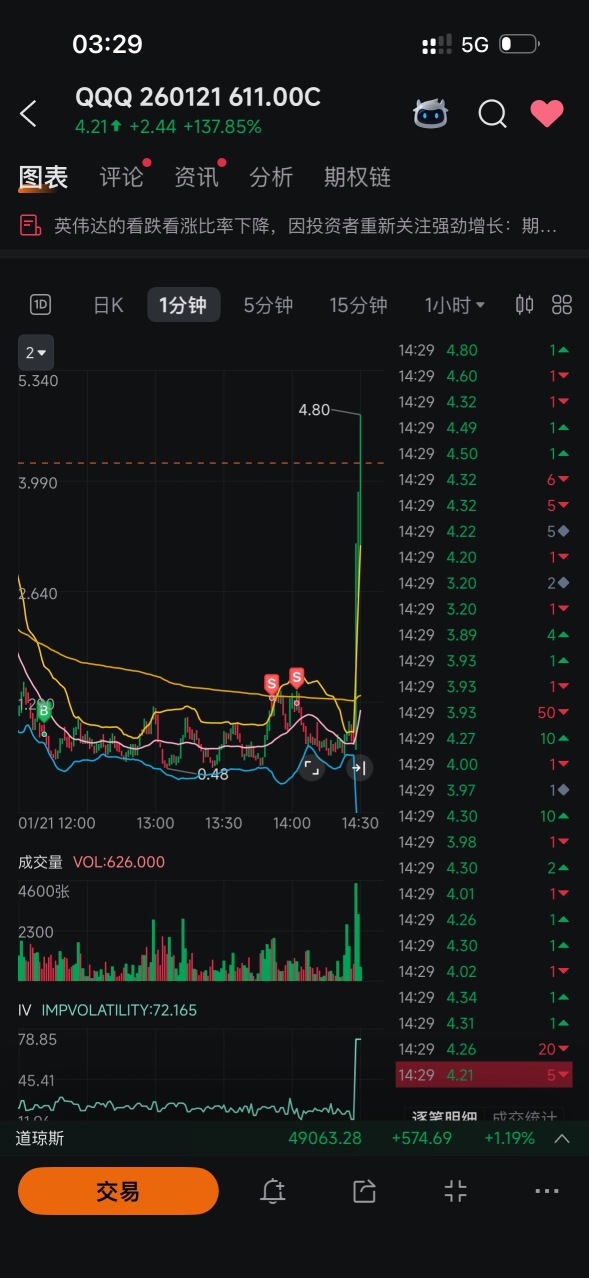Image resolution: width=589 pixels, height=1278 pixels.
Task: Open the candlestick chart style icon
Action: [524, 305]
